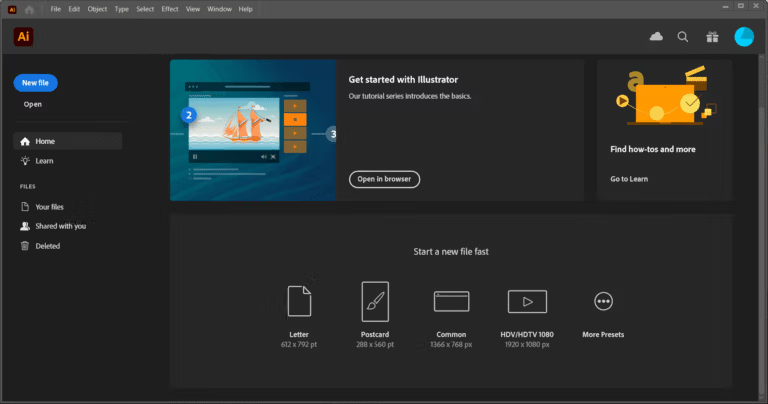Select the HDV/HDTV 1080 video preset icon
This screenshot has height=404, width=768.
(527, 301)
